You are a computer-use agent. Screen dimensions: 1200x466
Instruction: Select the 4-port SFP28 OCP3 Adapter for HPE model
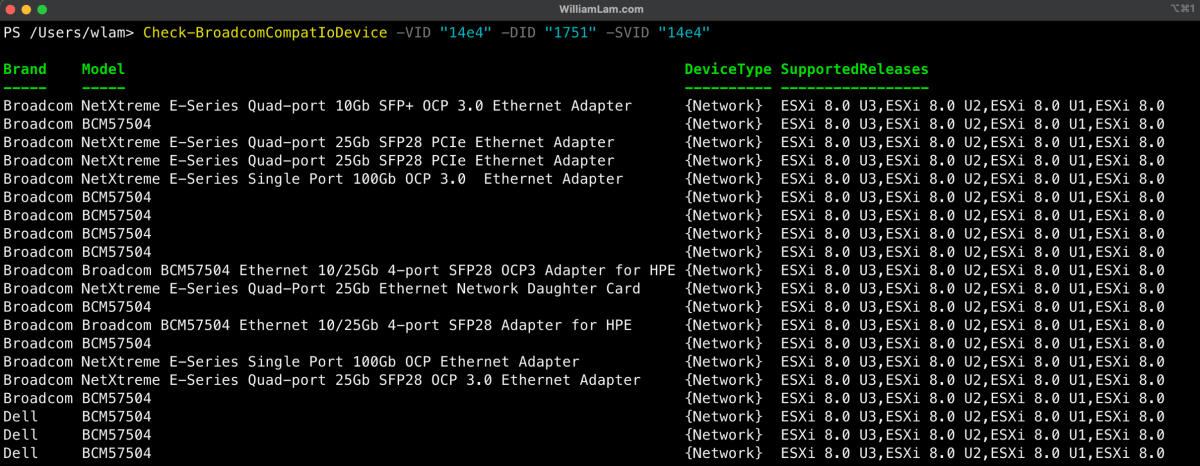[x=378, y=271]
